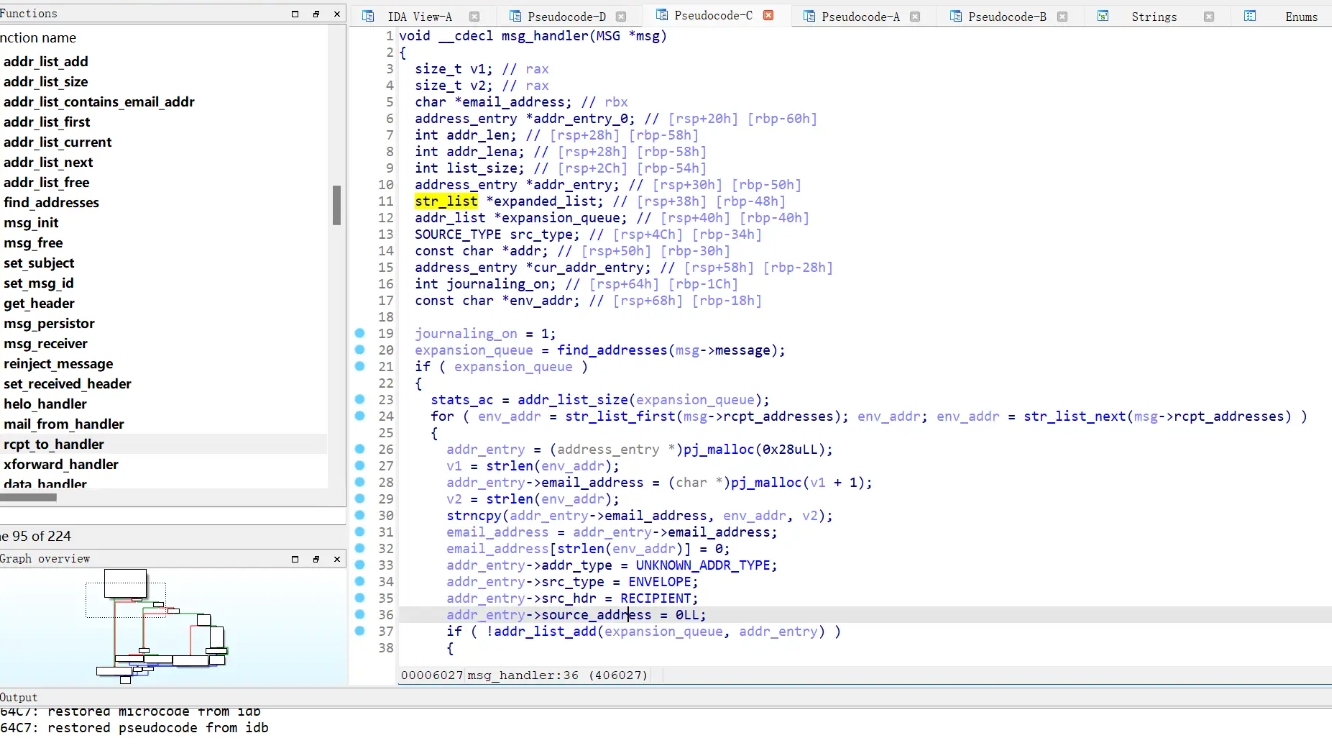Float the Graph overview panel
This screenshot has width=1332, height=754.
(295, 559)
